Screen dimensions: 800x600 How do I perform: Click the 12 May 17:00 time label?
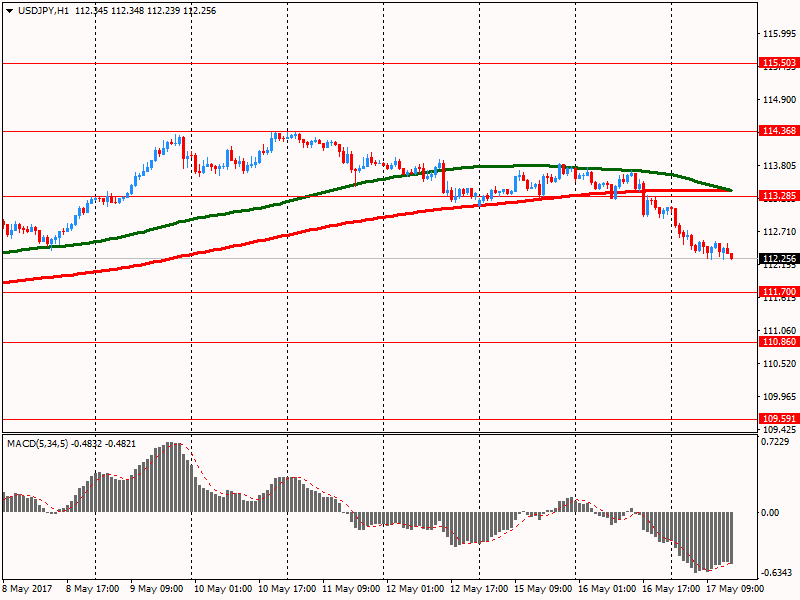(480, 589)
